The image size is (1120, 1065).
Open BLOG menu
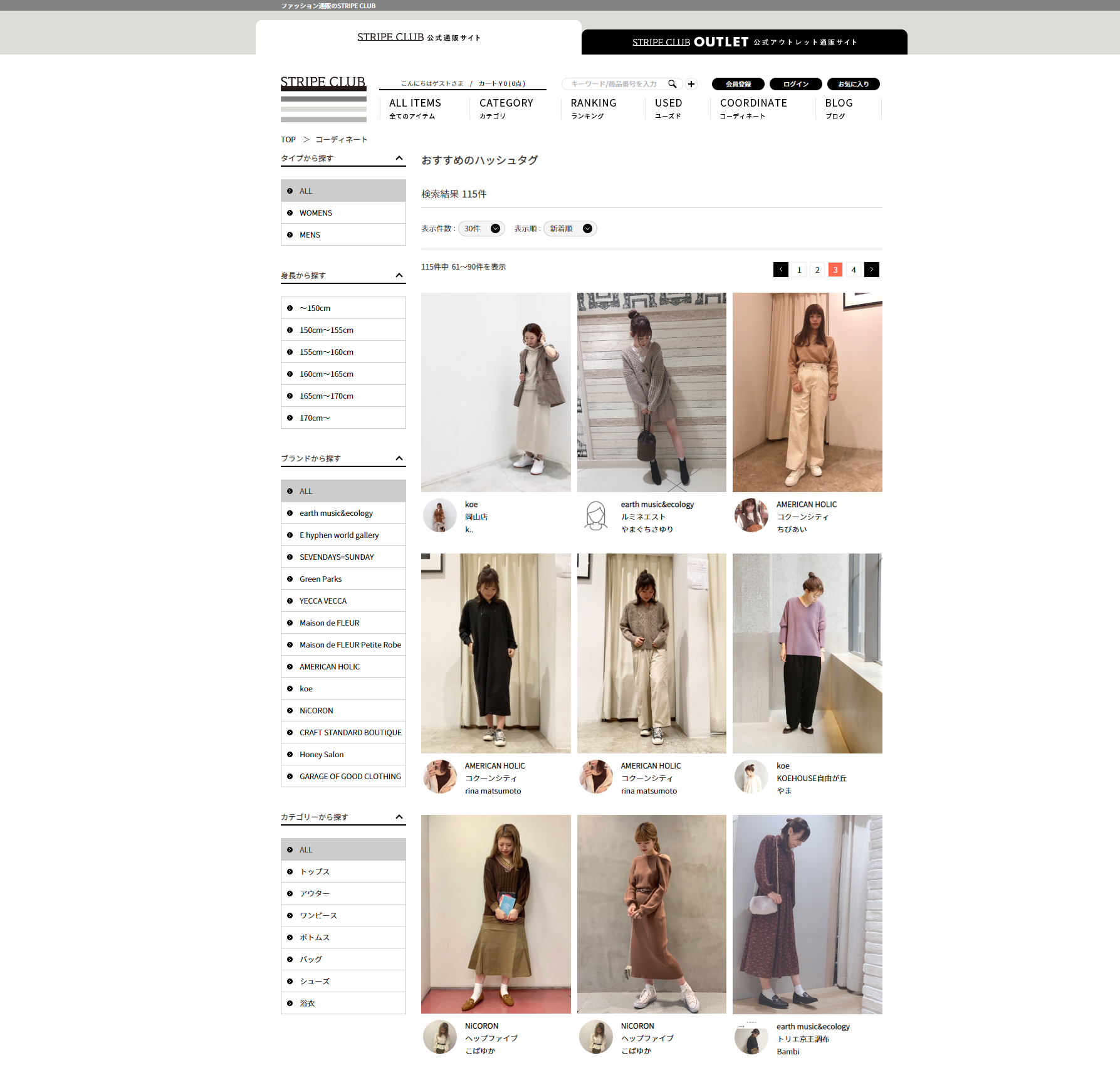[839, 108]
